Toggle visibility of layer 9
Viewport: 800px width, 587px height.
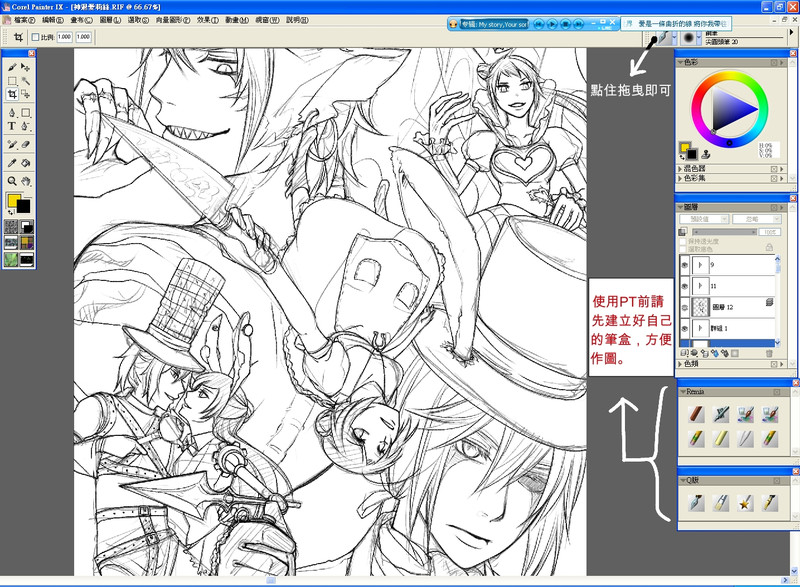pos(685,265)
